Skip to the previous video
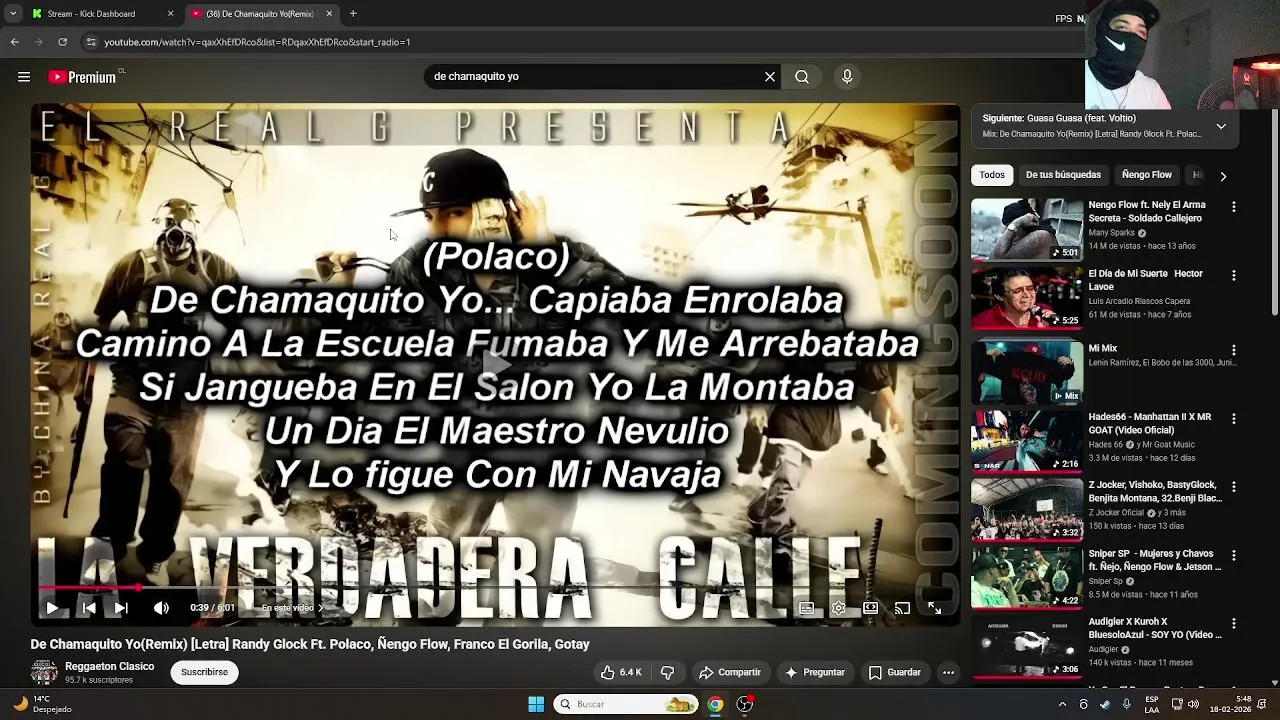 [88, 608]
